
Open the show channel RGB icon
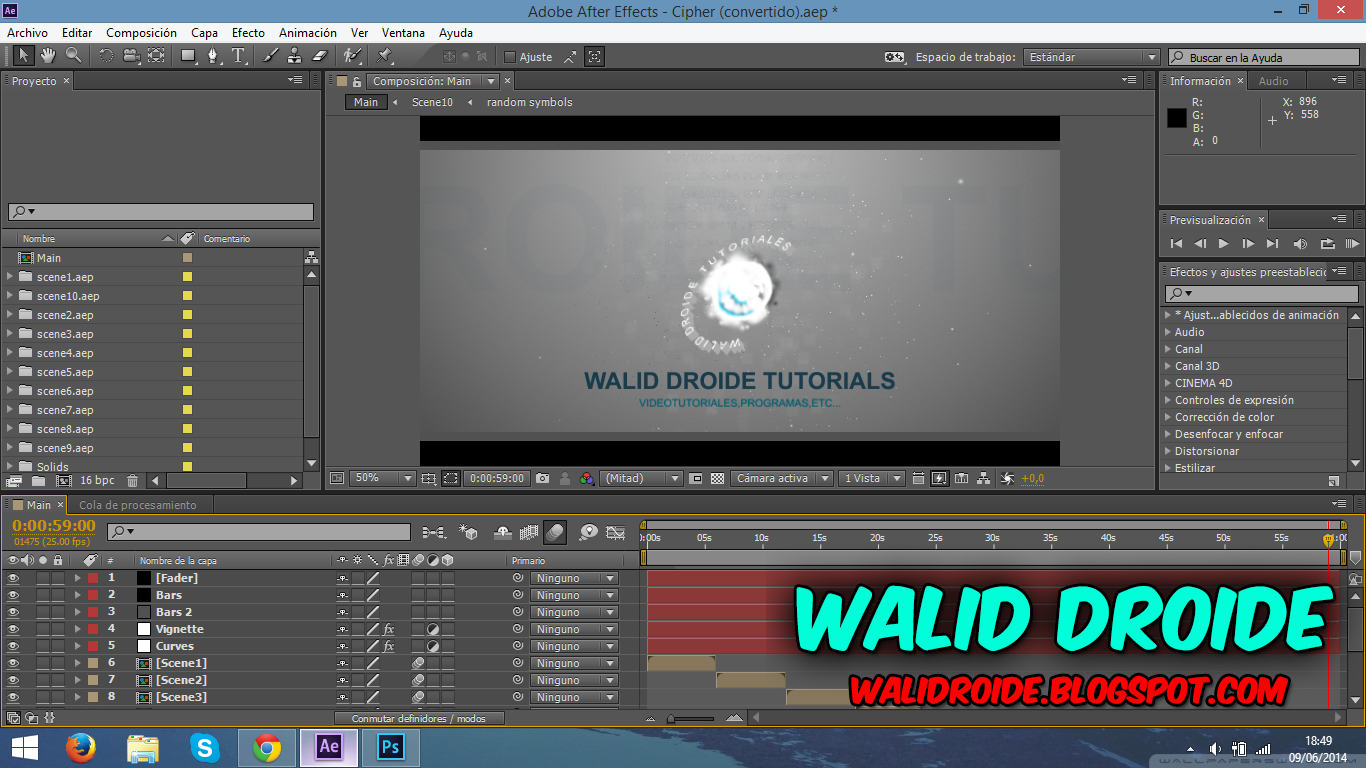point(587,478)
